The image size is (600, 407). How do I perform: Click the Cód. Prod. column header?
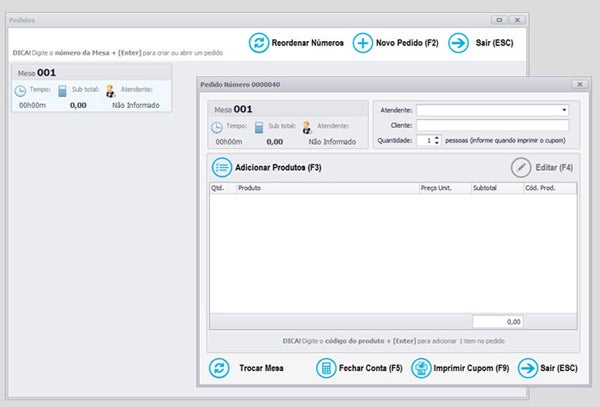(550, 188)
